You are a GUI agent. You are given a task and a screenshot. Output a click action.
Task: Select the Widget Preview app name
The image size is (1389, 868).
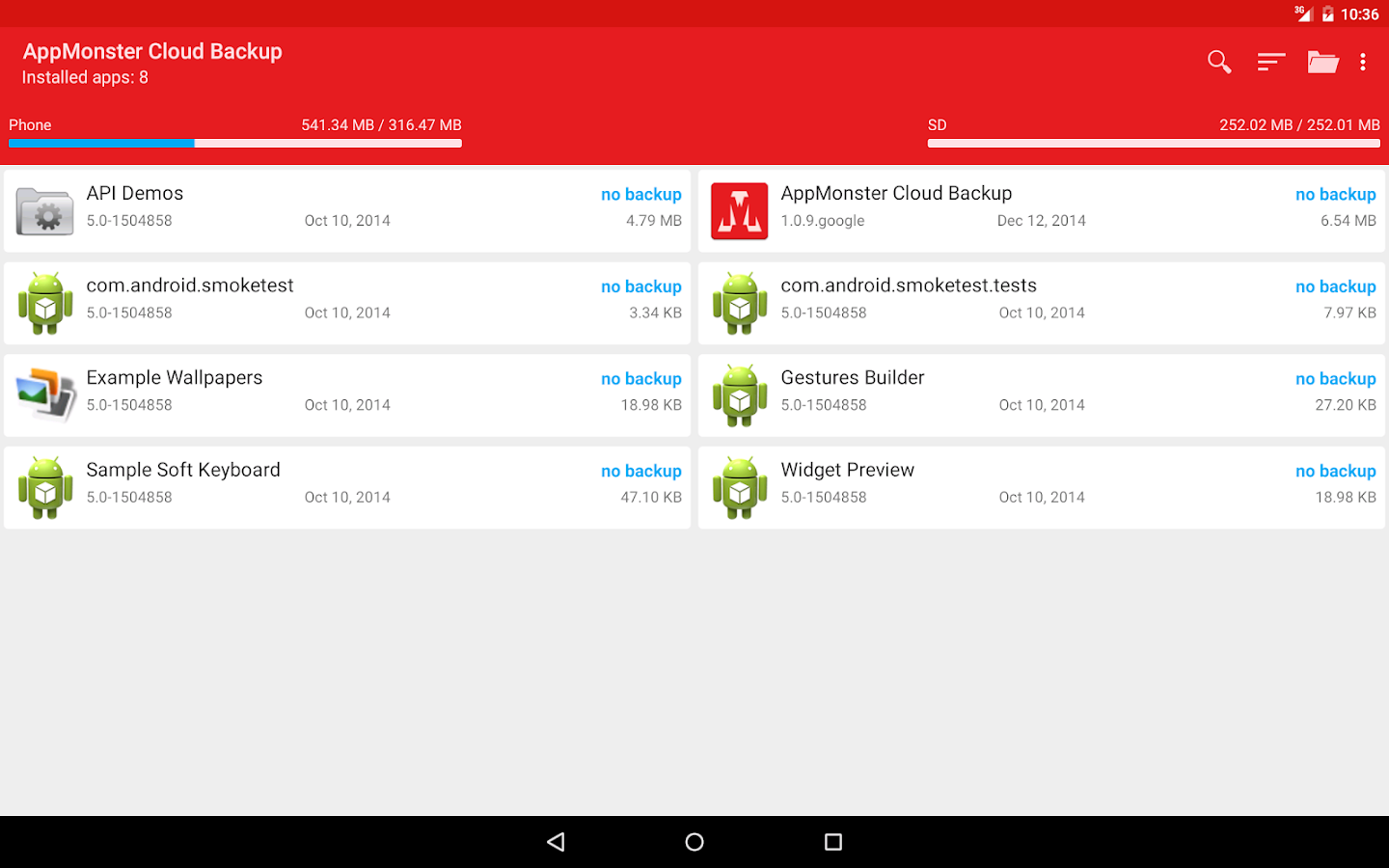click(848, 471)
